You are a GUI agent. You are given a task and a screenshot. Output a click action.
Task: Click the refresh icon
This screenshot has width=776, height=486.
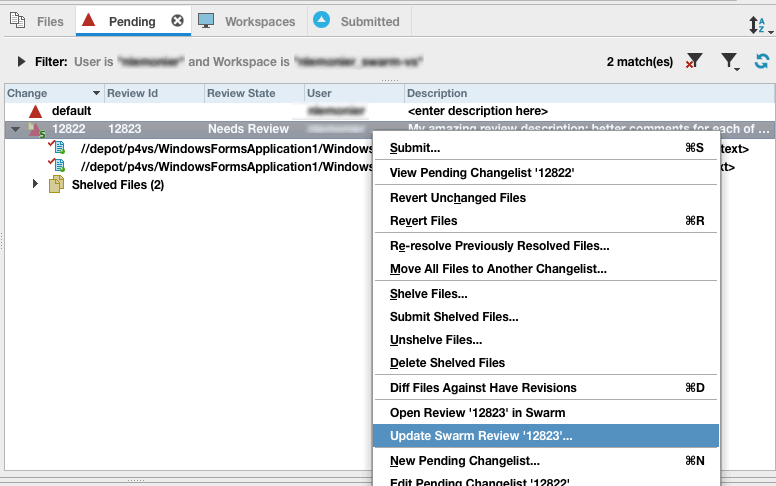click(x=762, y=62)
